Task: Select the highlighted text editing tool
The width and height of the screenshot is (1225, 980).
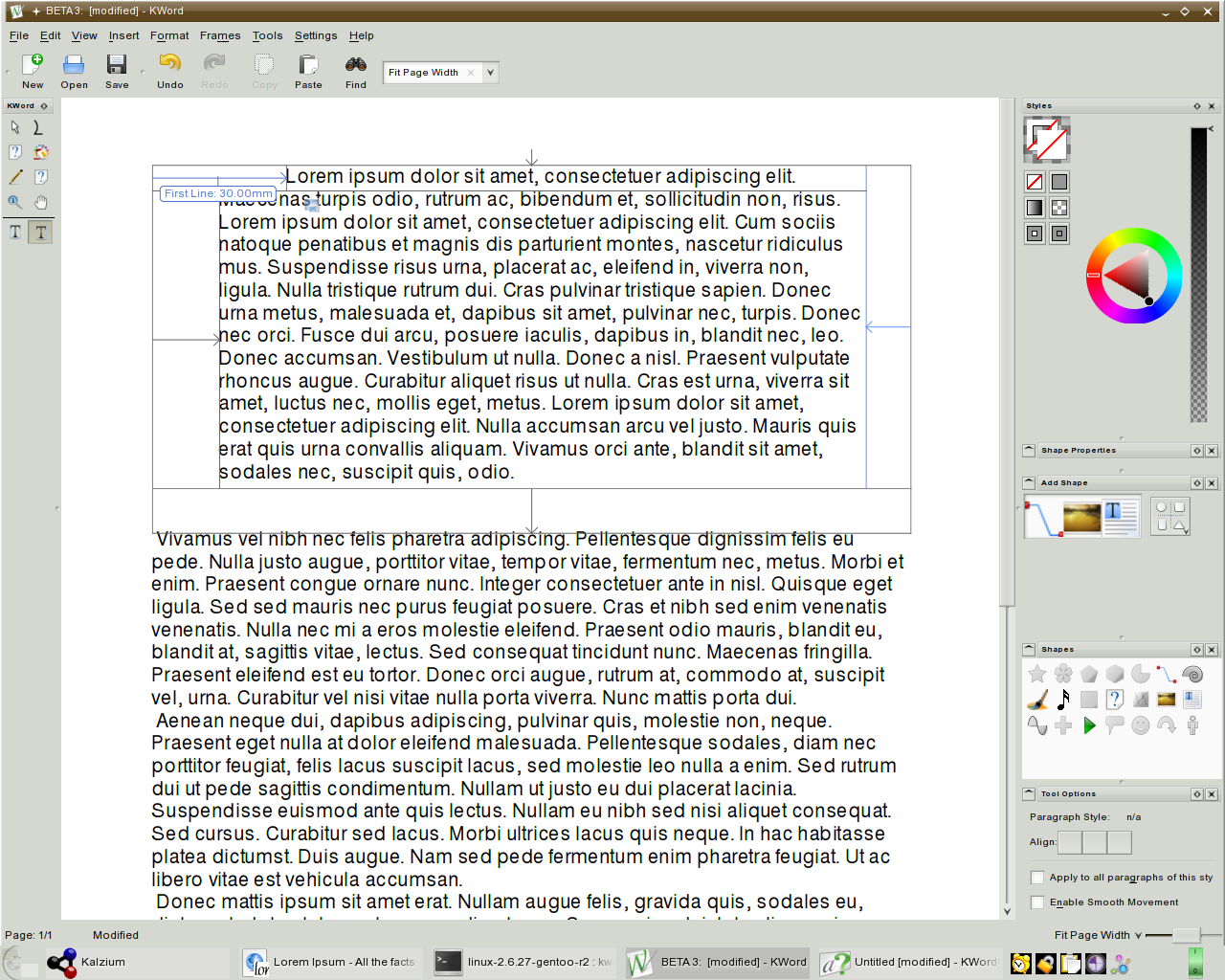Action: 40,233
